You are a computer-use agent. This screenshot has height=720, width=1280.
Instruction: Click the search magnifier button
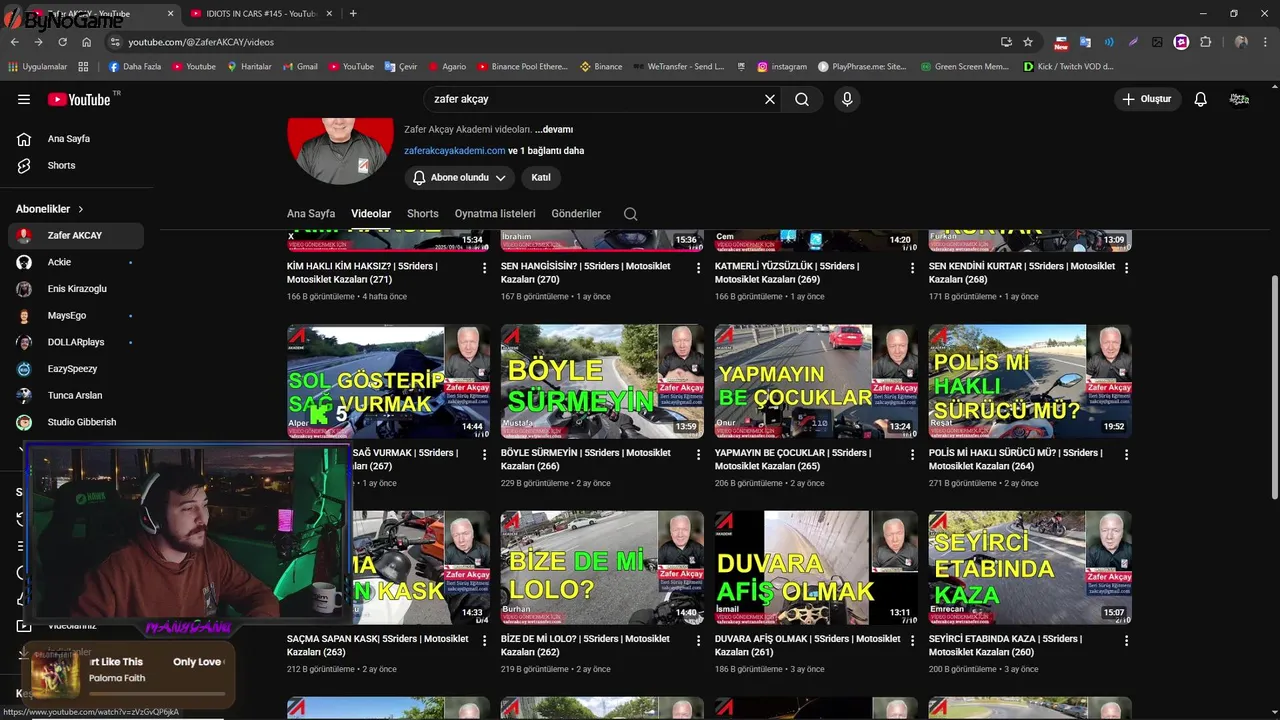point(802,99)
